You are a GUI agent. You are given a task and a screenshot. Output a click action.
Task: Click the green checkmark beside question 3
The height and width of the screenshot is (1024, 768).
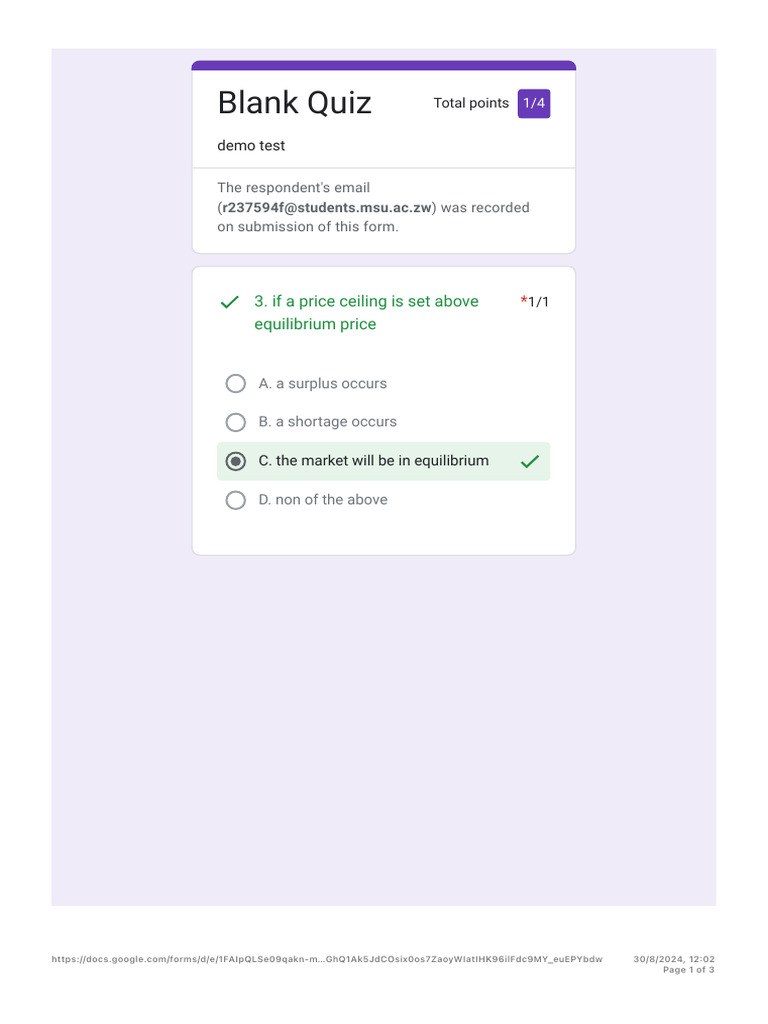(x=229, y=302)
